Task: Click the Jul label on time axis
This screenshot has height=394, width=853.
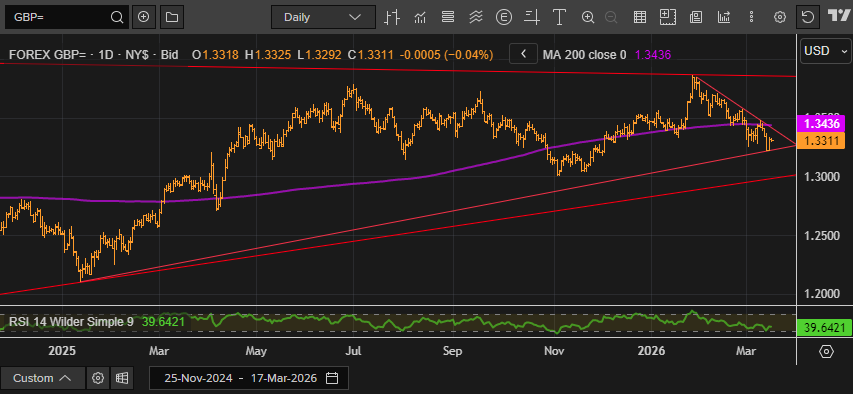Action: coord(354,352)
